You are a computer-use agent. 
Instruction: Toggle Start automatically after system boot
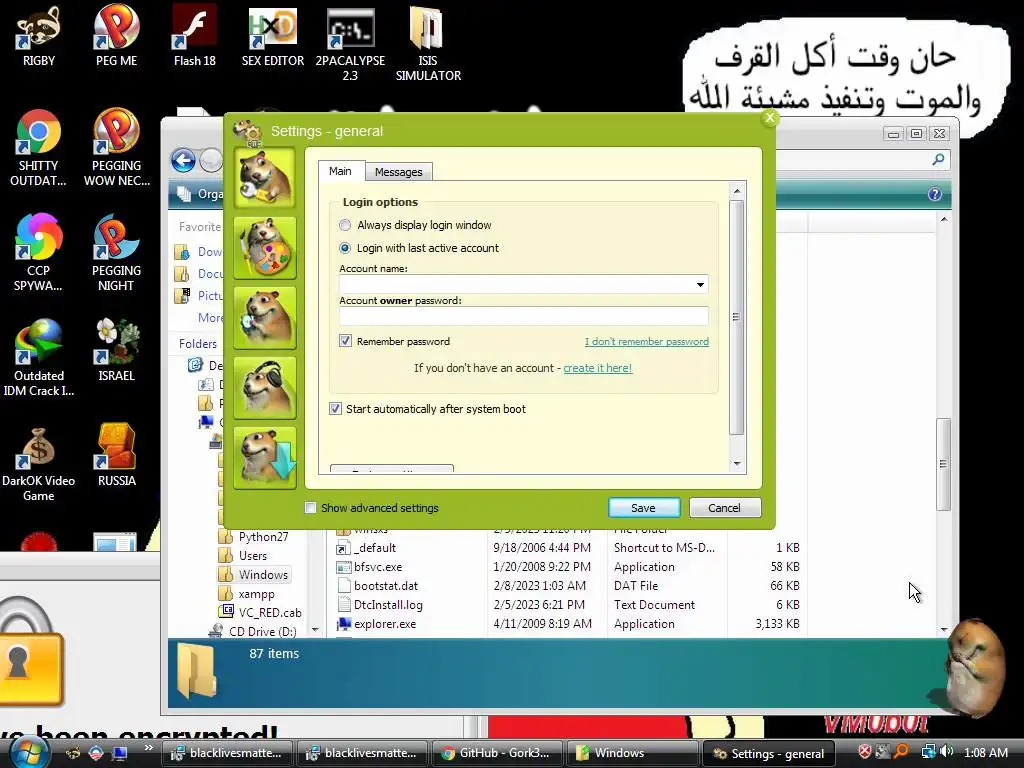(x=335, y=409)
